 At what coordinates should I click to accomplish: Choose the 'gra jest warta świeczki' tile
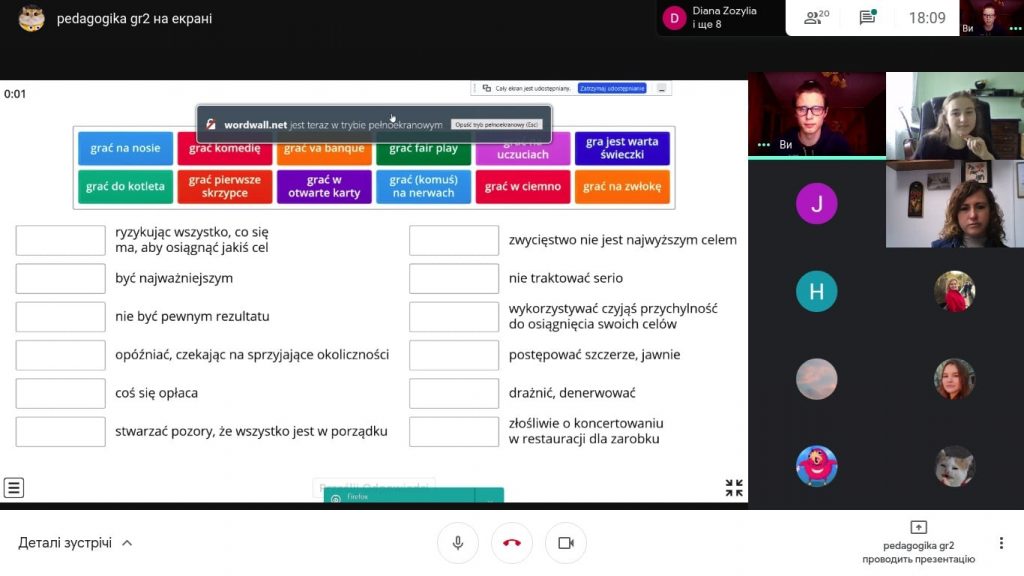[x=622, y=148]
